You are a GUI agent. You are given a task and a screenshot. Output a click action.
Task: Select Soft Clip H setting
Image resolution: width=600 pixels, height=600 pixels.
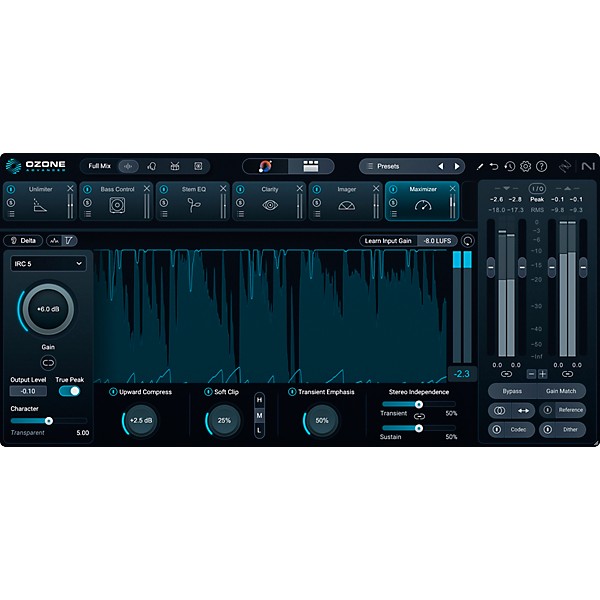point(259,400)
